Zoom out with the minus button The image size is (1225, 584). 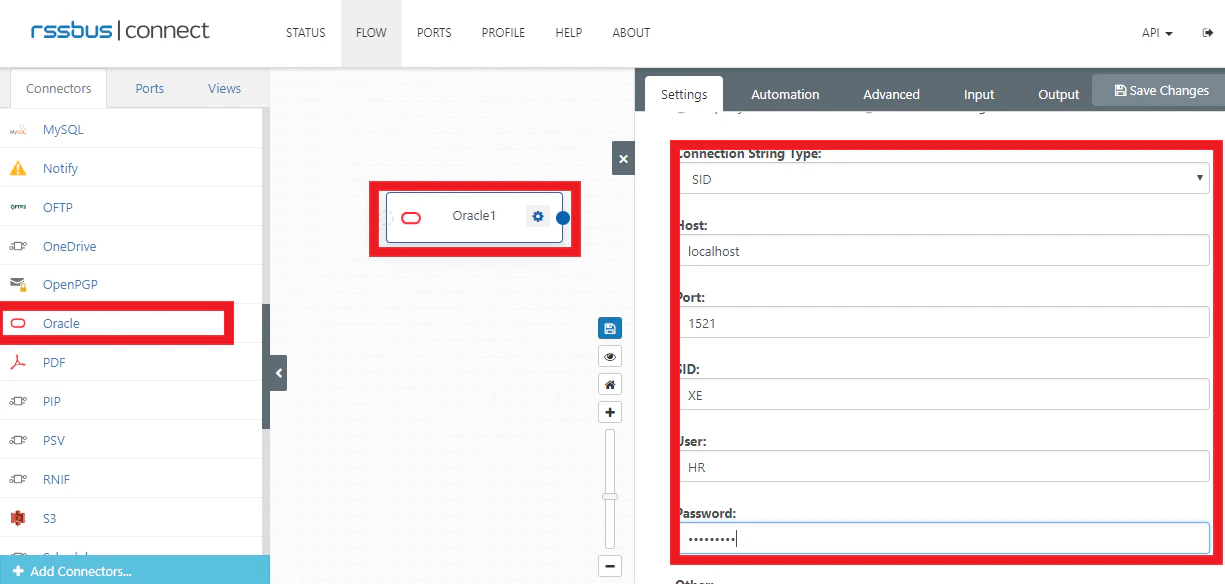pyautogui.click(x=610, y=565)
